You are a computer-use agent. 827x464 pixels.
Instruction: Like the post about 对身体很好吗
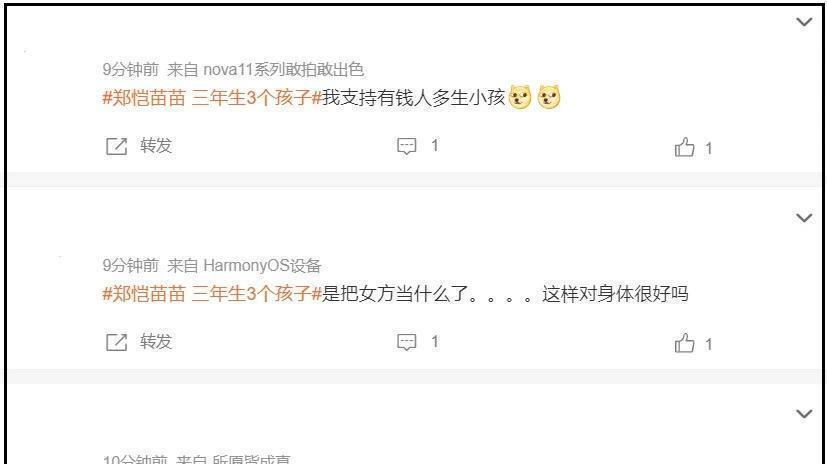pyautogui.click(x=685, y=343)
